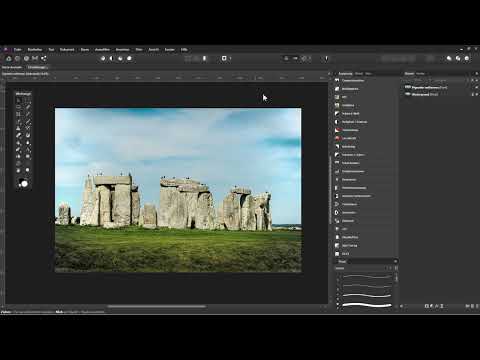Open the Filter menu
Viewport: 480px width, 360px height.
click(139, 49)
